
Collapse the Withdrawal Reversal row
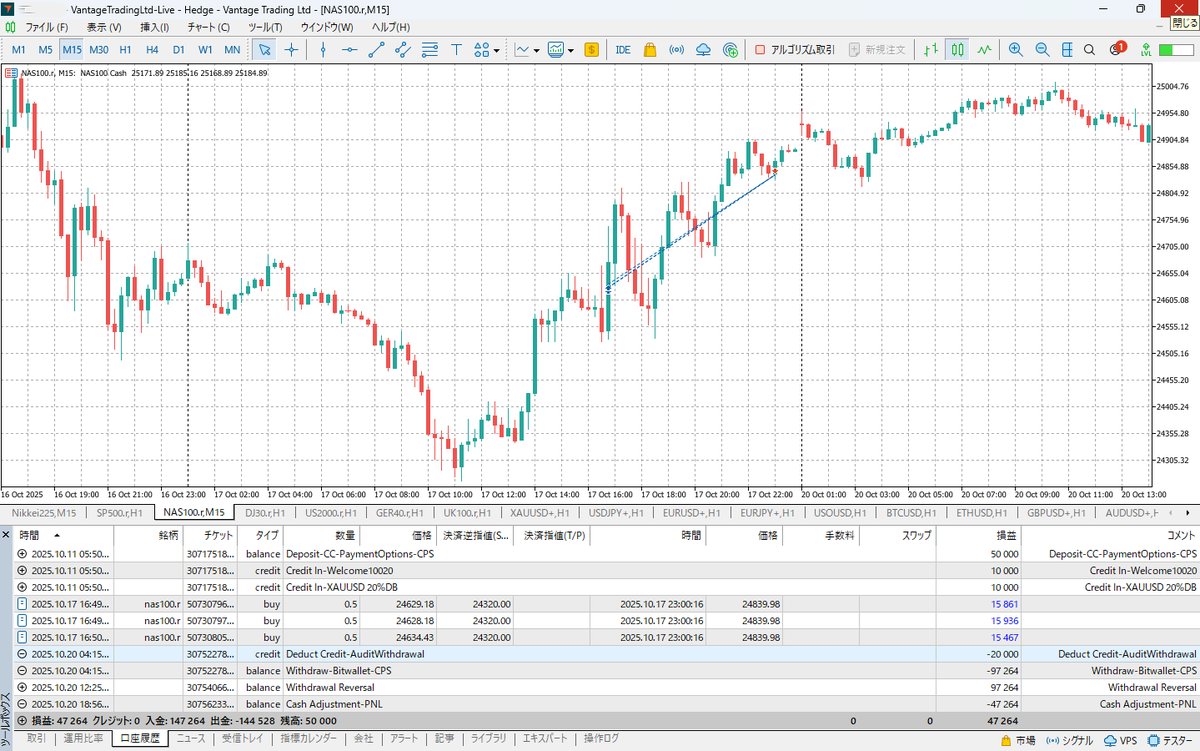coord(23,687)
